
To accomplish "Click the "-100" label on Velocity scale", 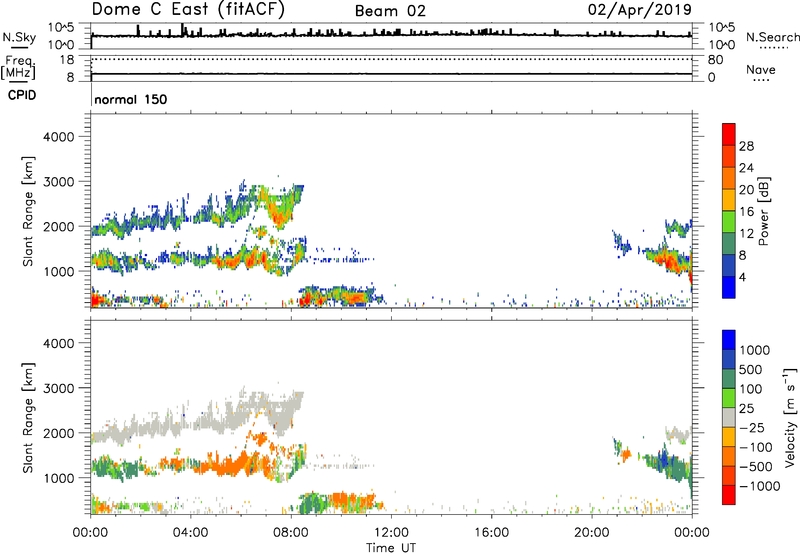I will coord(756,447).
